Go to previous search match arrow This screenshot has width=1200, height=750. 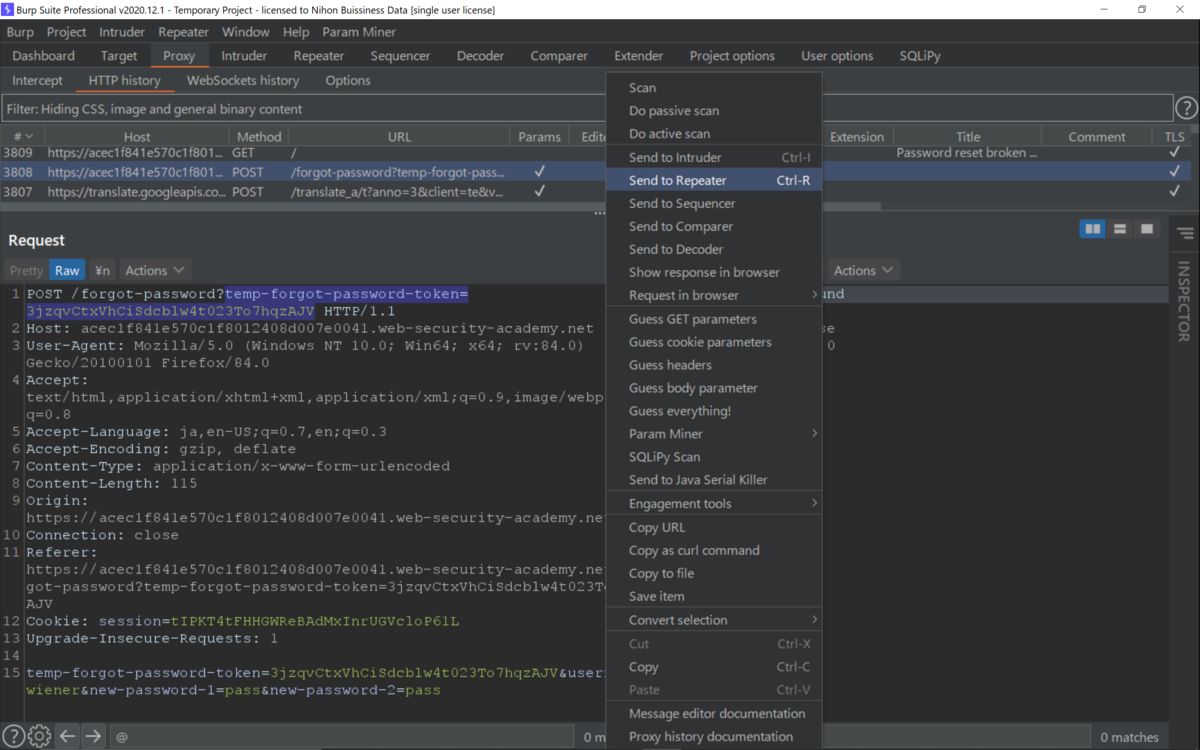[x=67, y=736]
